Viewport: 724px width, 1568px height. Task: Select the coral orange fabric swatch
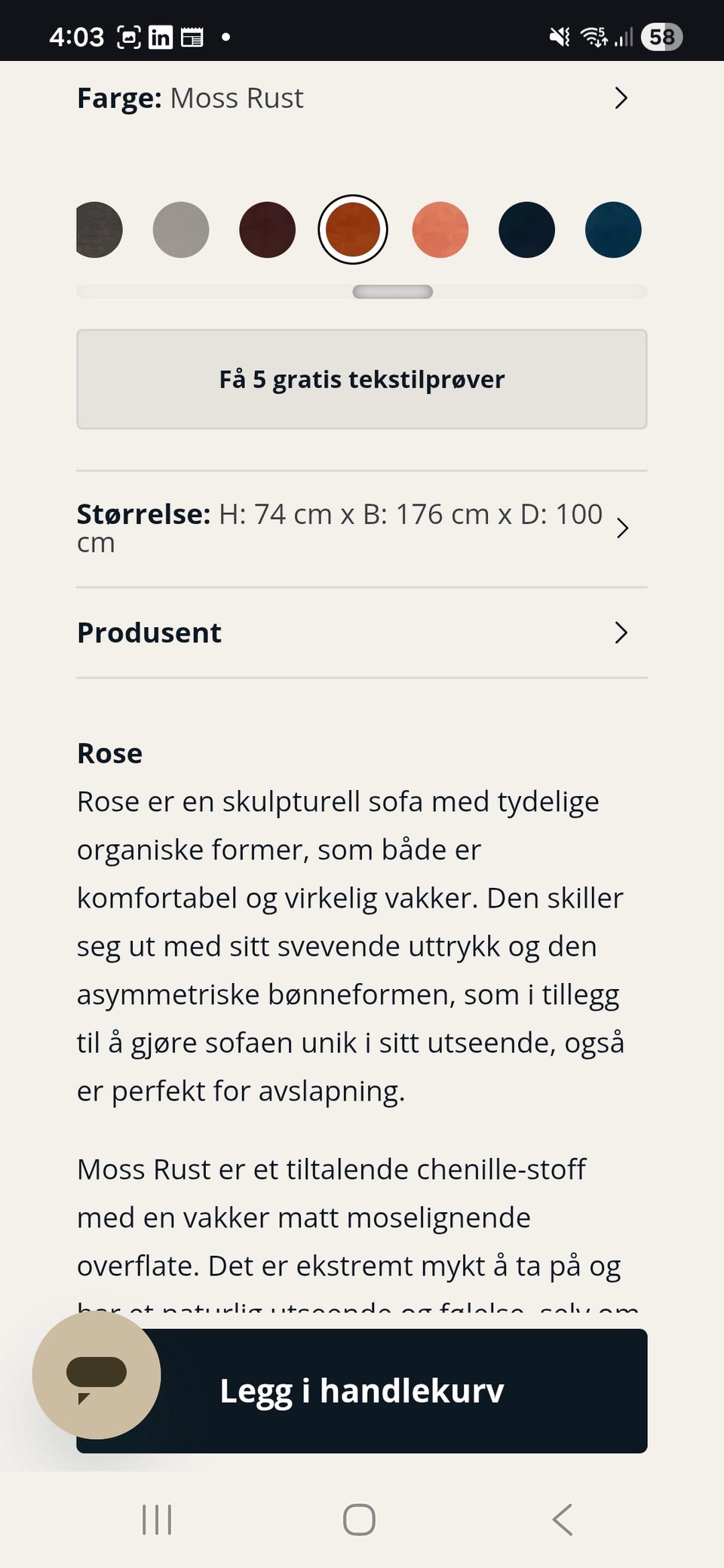(440, 230)
